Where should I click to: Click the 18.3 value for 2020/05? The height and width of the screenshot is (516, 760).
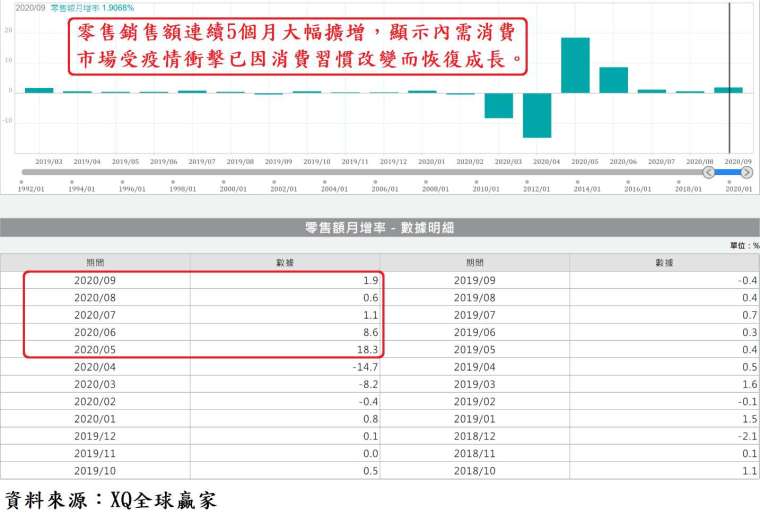(x=368, y=350)
